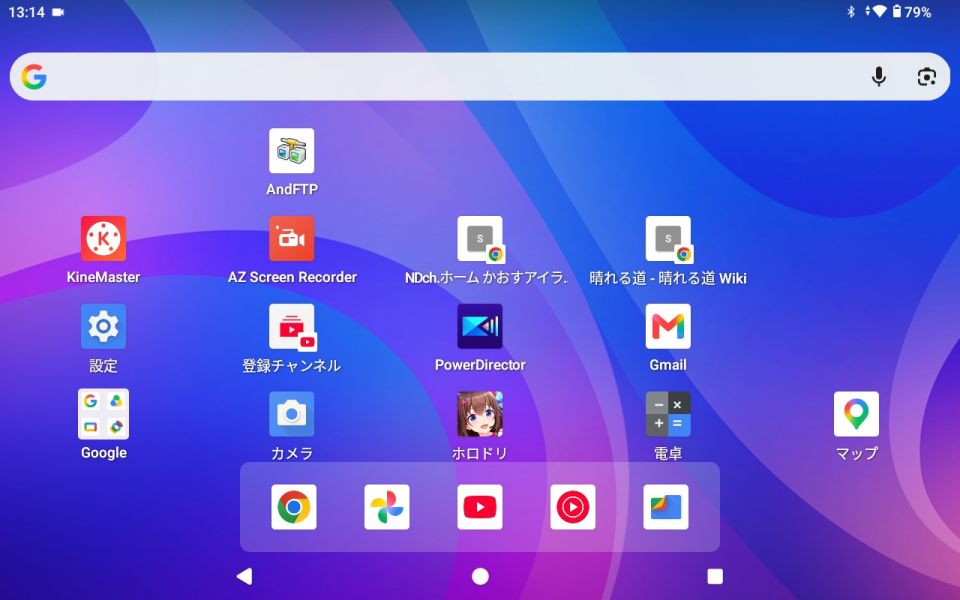The height and width of the screenshot is (600, 960).
Task: Tap the 13:14 clock in status bar
Action: click(26, 12)
